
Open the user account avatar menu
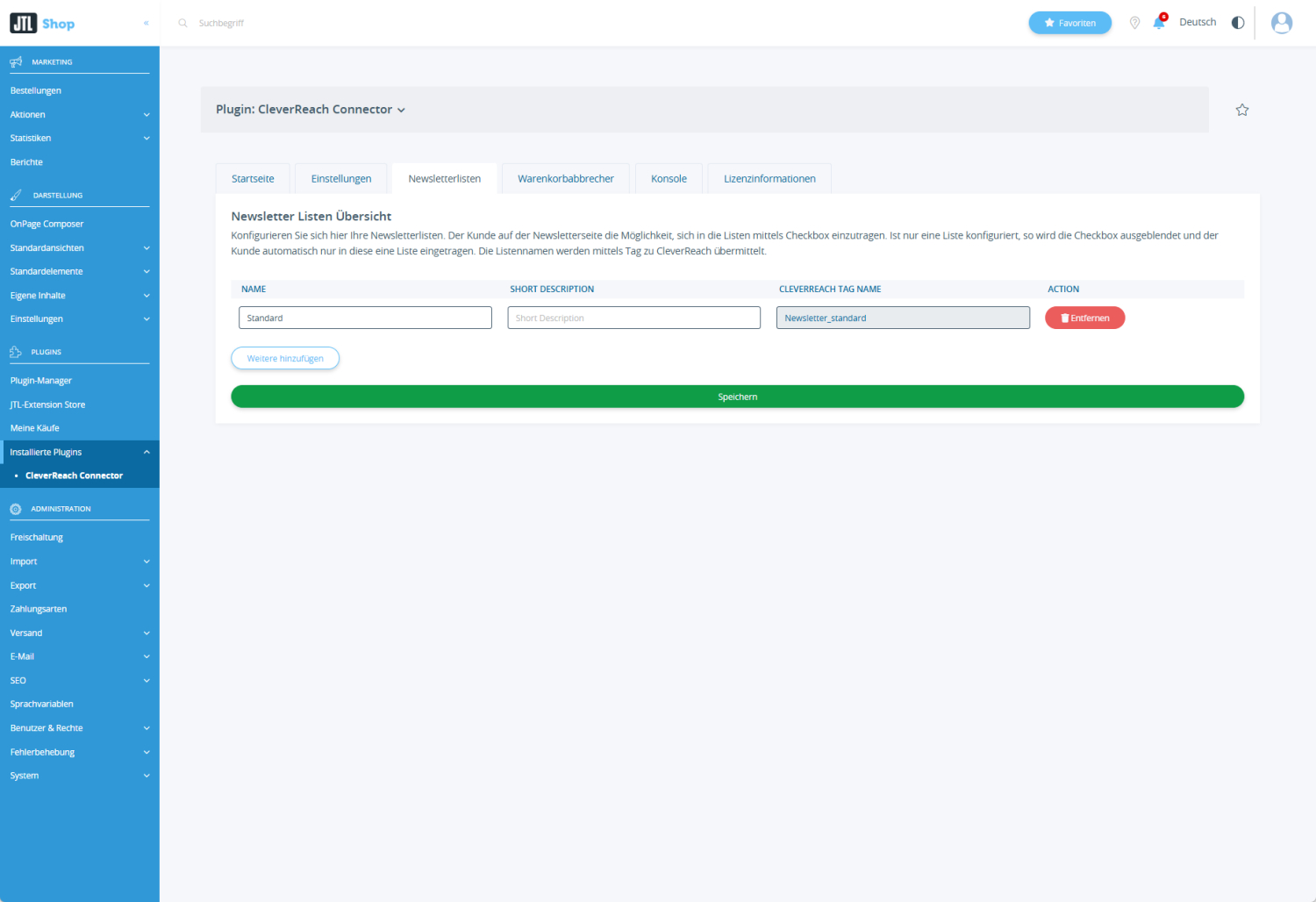(1282, 23)
